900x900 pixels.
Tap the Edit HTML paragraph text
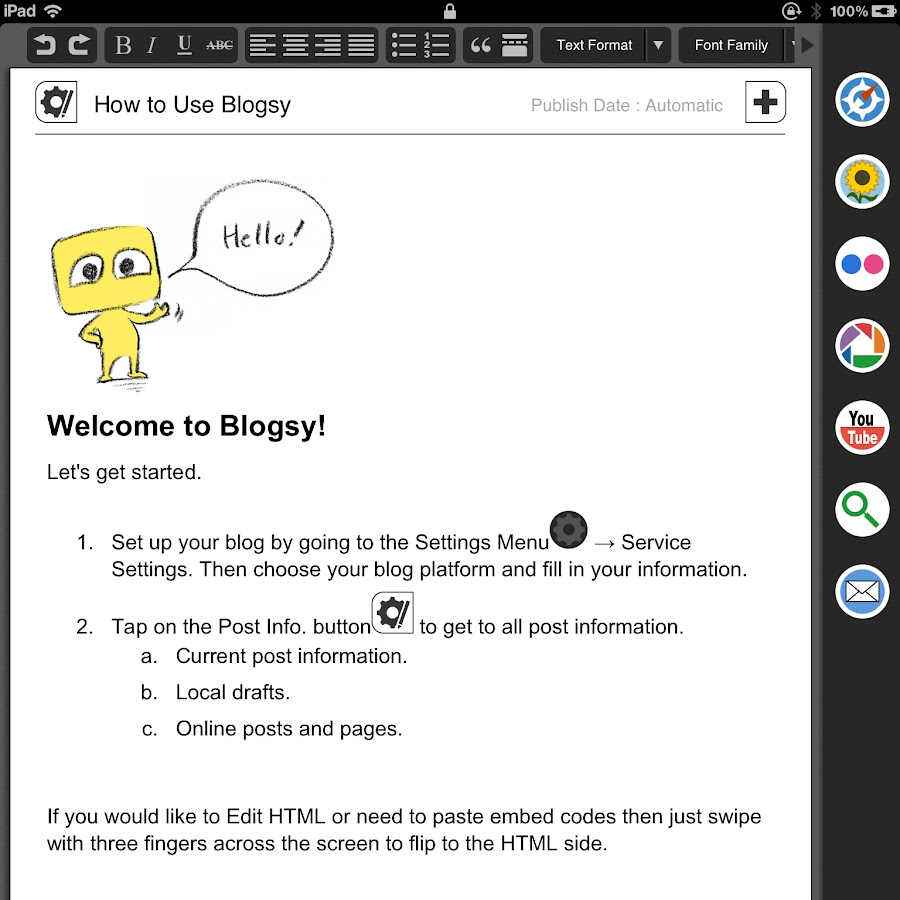click(x=404, y=830)
